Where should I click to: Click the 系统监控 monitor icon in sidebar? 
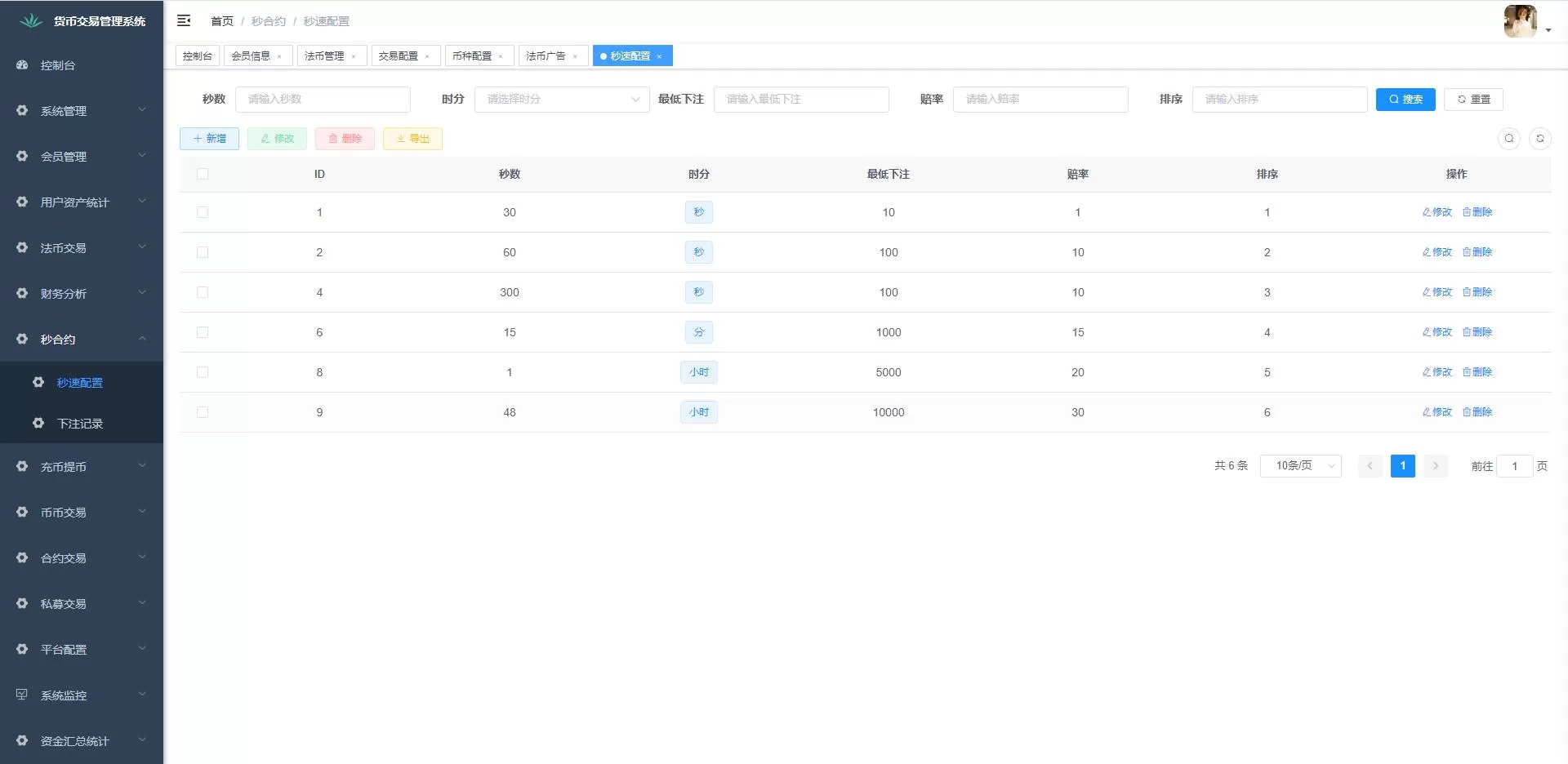(22, 695)
